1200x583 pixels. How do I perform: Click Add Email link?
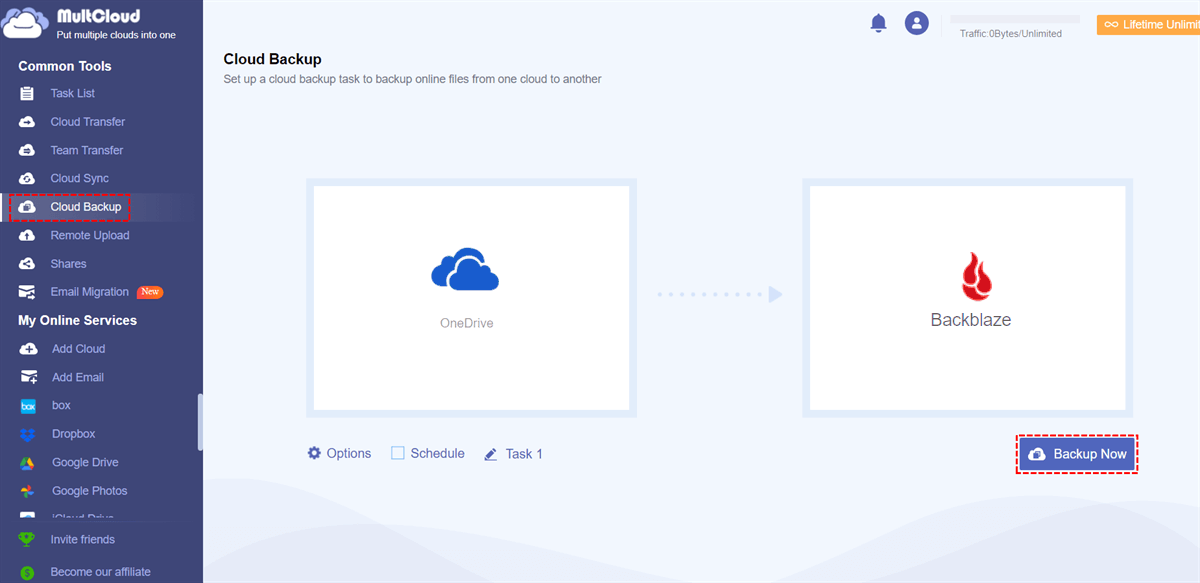[78, 377]
